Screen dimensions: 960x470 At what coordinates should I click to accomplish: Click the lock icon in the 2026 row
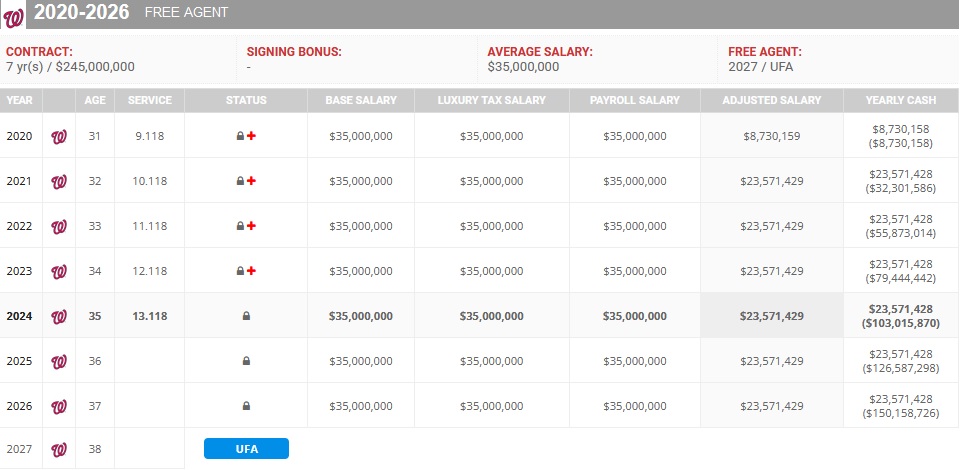(246, 406)
